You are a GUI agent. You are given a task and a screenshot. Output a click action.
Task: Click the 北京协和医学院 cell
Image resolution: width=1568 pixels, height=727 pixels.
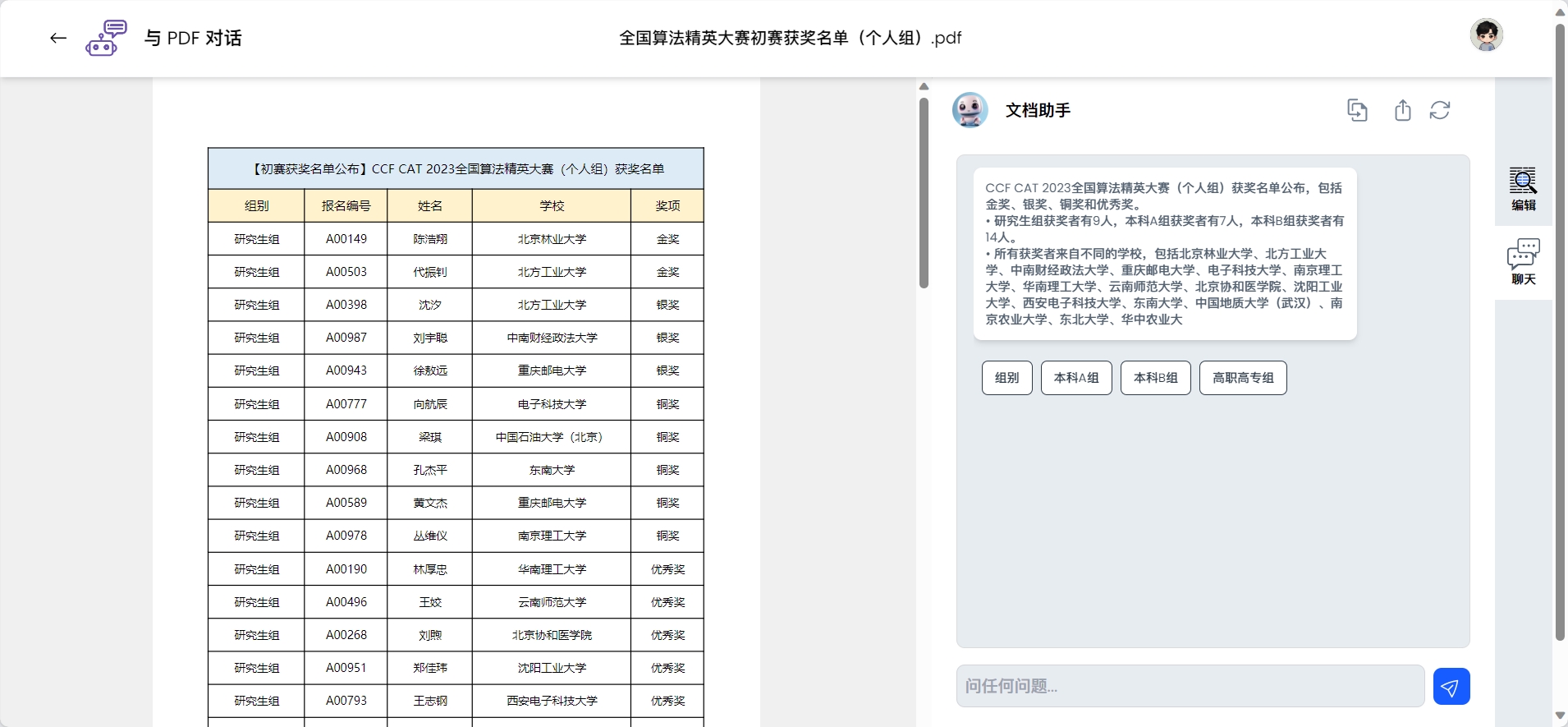tap(552, 635)
